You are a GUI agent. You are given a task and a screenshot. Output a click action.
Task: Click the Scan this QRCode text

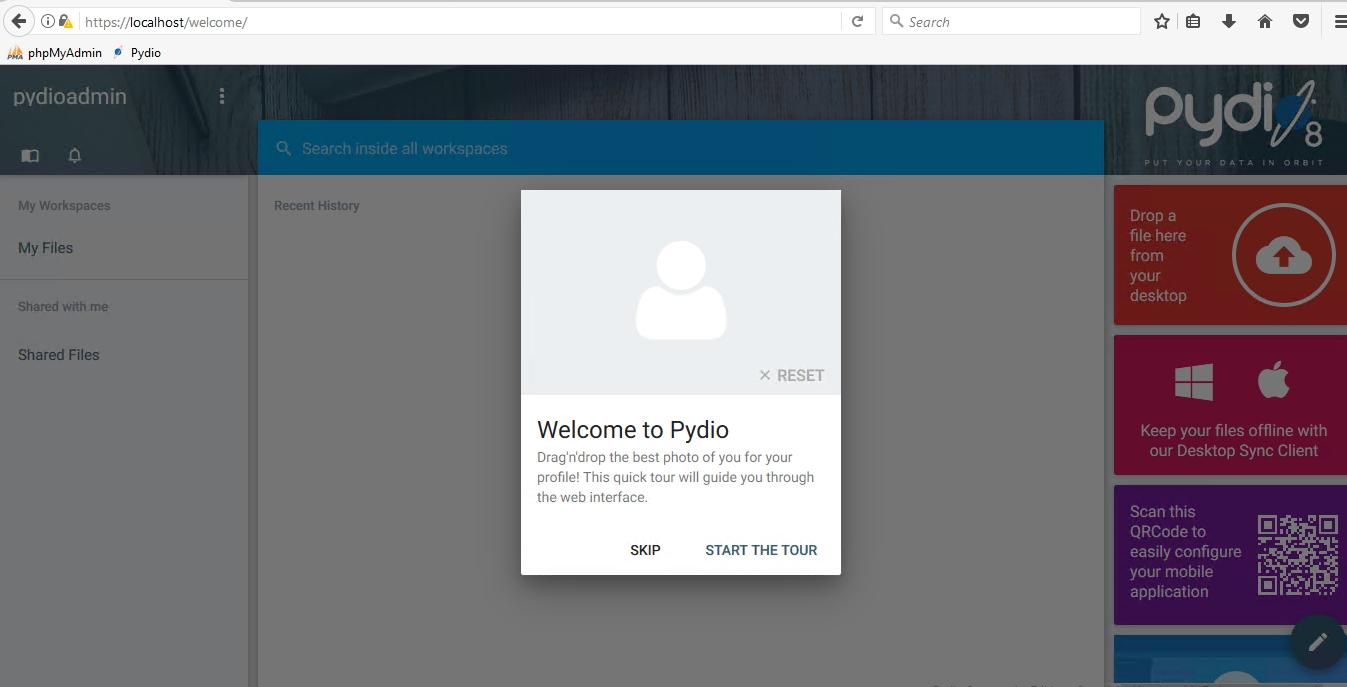[x=1185, y=552]
